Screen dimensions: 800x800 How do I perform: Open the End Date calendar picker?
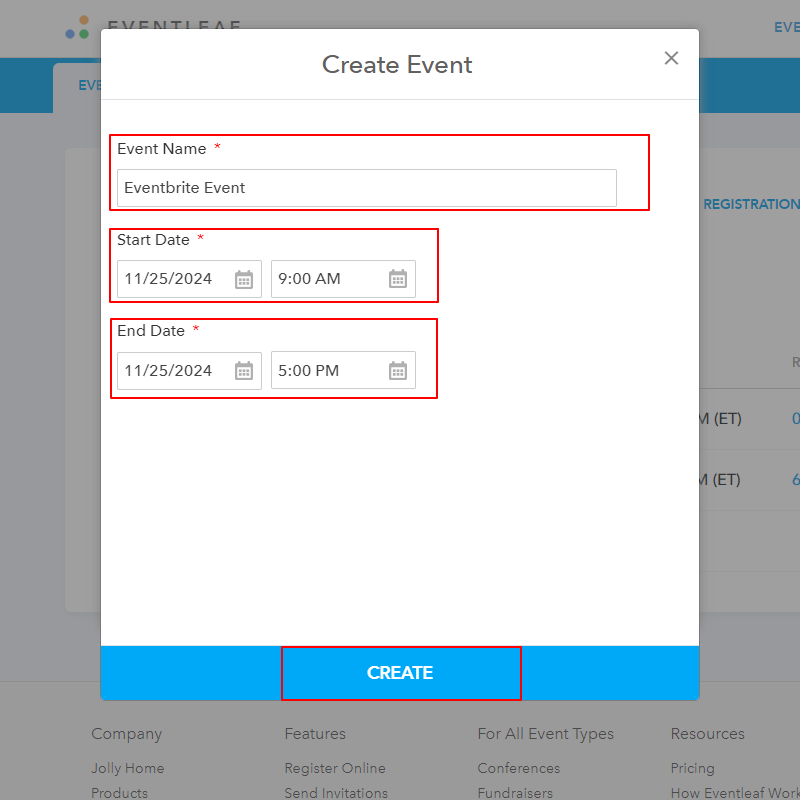[x=244, y=371]
